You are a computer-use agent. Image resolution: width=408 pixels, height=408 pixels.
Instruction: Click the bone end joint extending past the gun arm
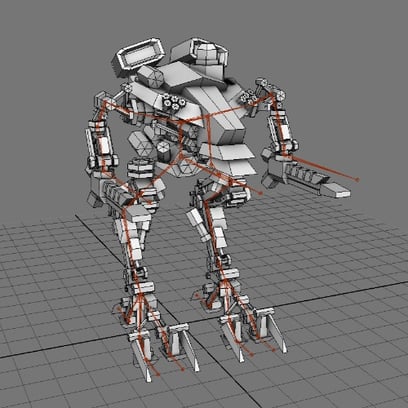tap(357, 180)
